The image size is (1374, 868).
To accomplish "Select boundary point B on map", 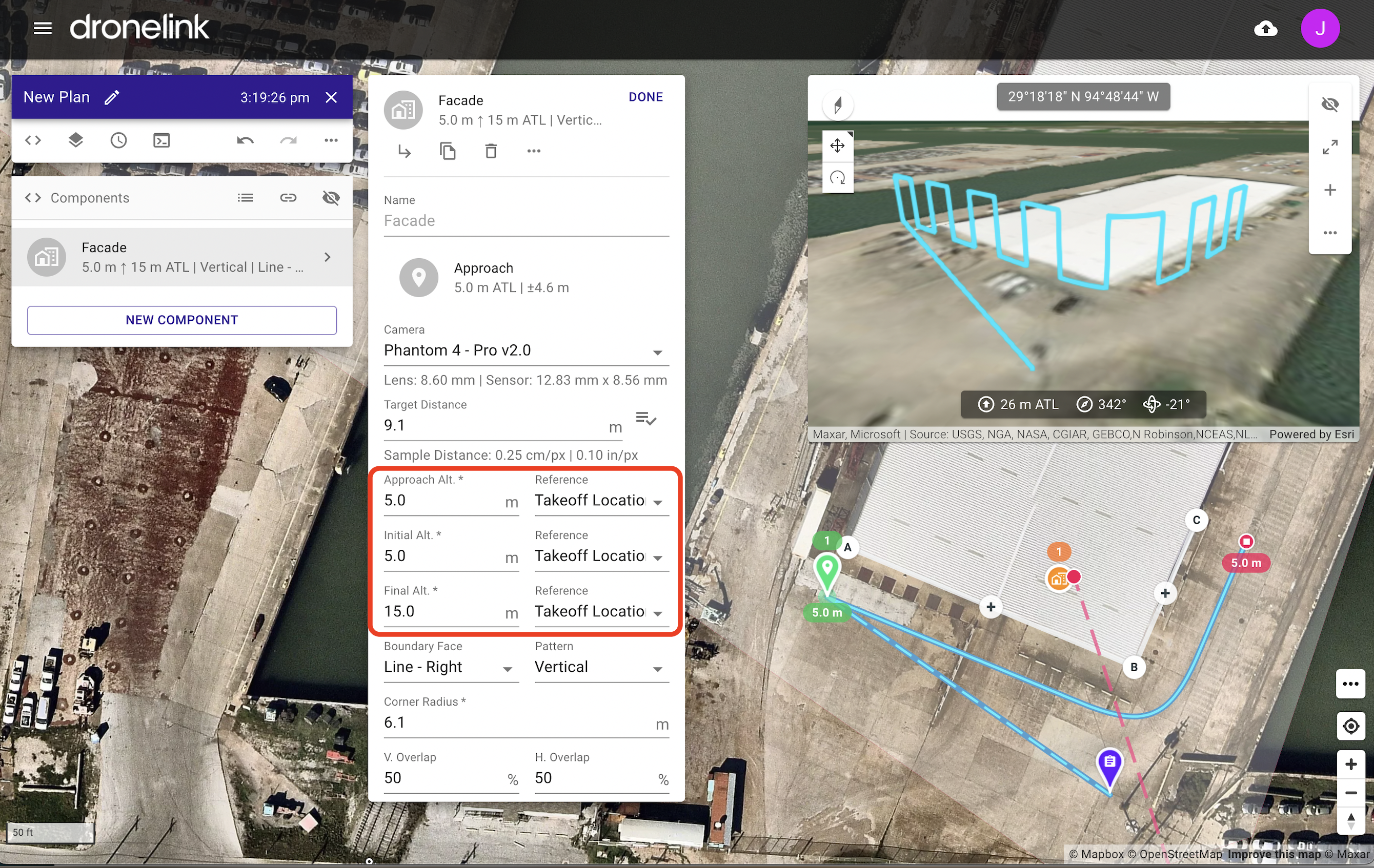I will (x=1134, y=667).
